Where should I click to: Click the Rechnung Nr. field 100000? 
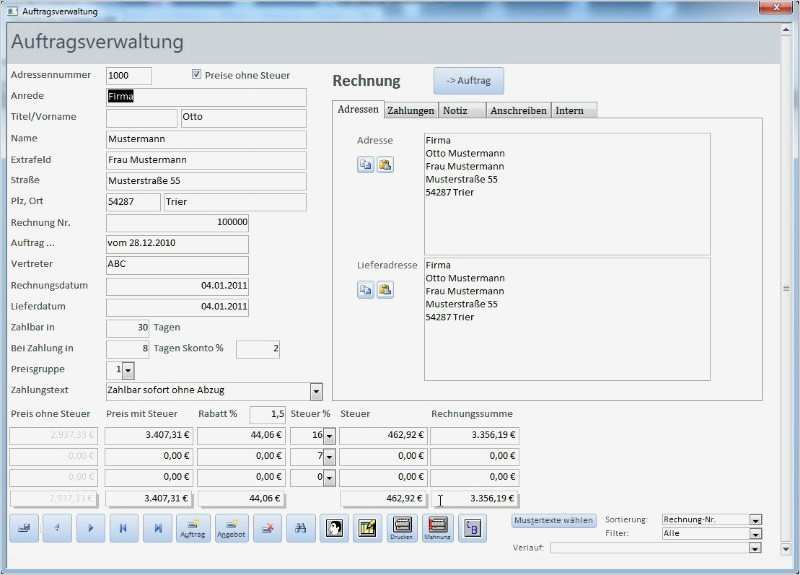[x=177, y=222]
